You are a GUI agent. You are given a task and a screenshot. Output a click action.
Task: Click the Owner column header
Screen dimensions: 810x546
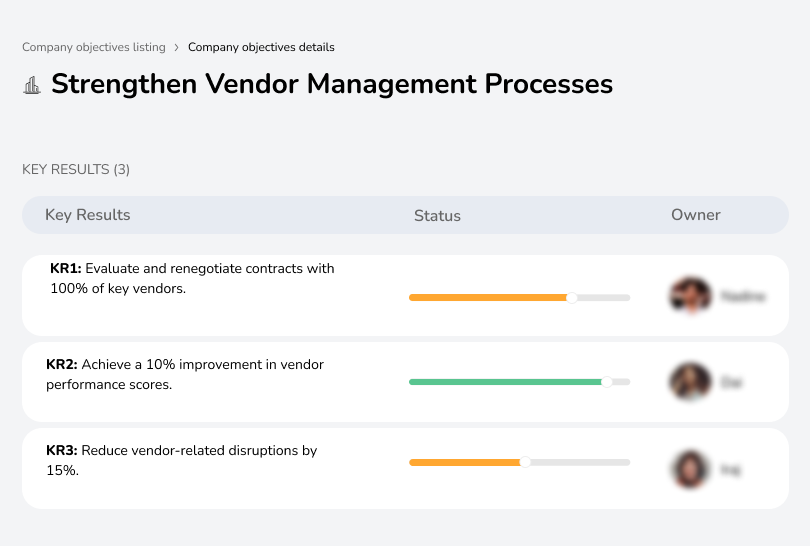(695, 215)
